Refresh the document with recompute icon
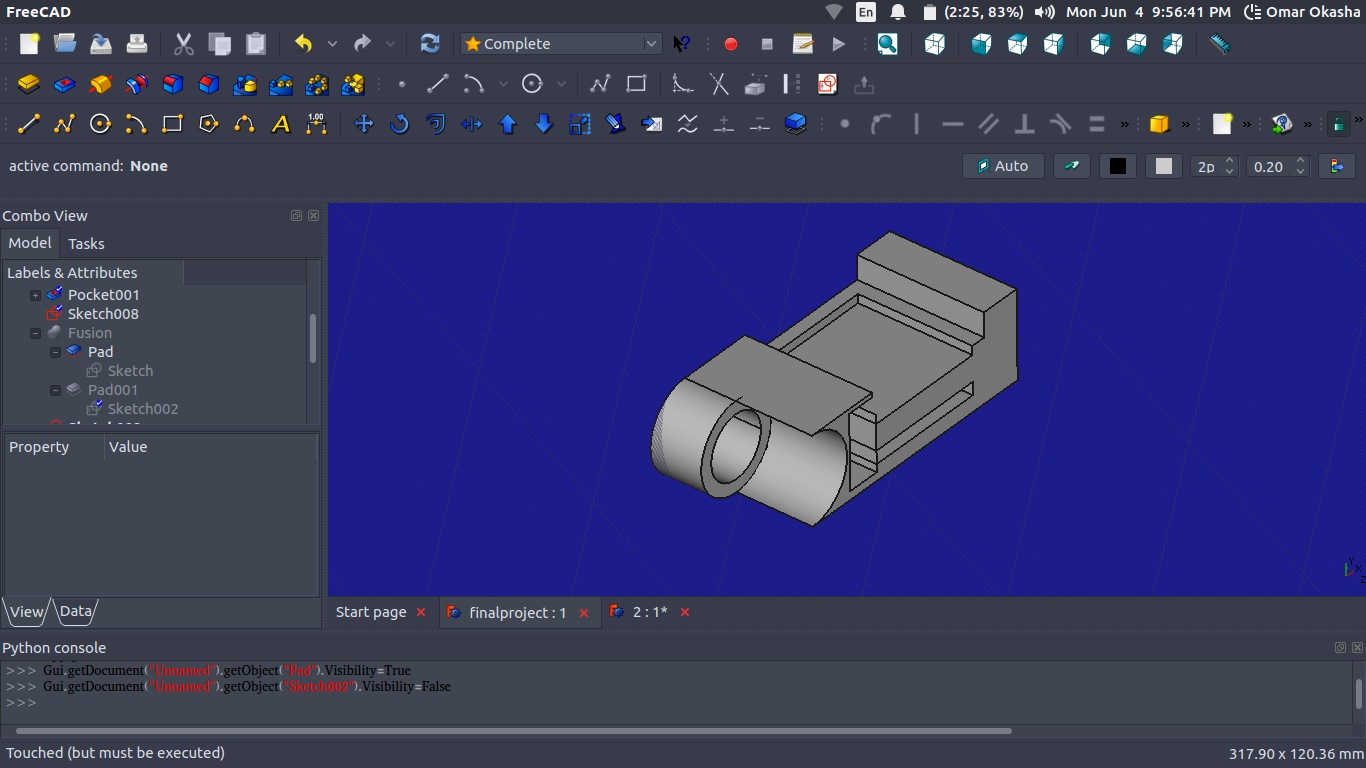The image size is (1366, 768). click(430, 44)
